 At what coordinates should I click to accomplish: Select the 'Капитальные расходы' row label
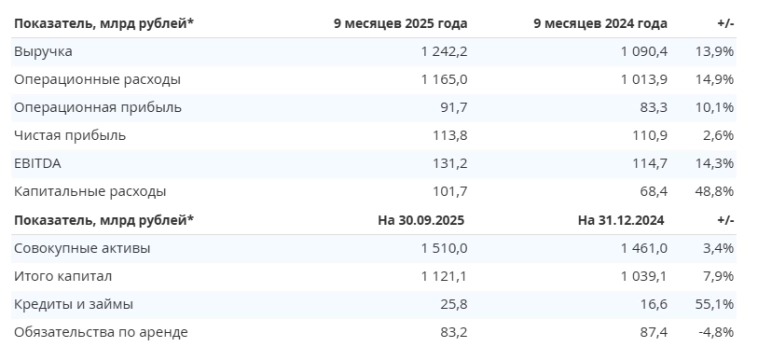90,191
